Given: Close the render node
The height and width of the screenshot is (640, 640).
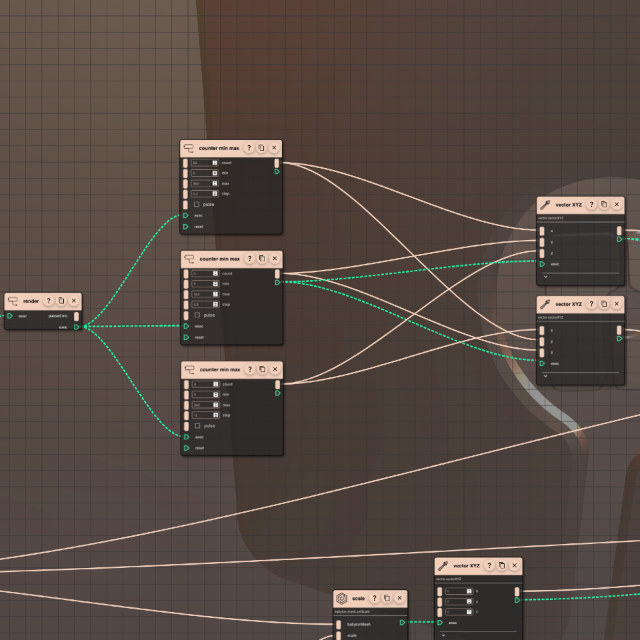Looking at the screenshot, I should [74, 301].
